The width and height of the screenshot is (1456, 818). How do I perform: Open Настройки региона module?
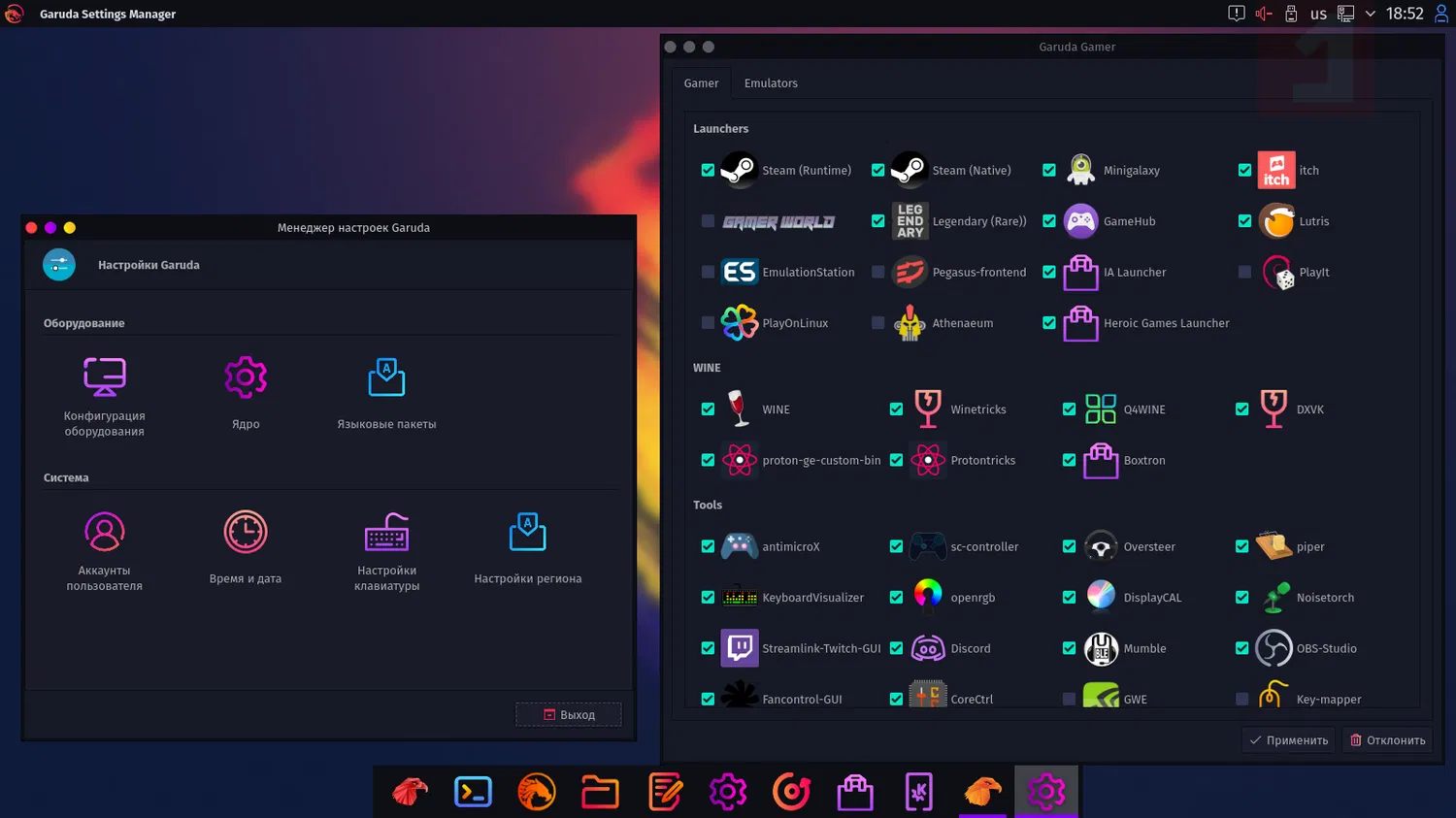[528, 547]
